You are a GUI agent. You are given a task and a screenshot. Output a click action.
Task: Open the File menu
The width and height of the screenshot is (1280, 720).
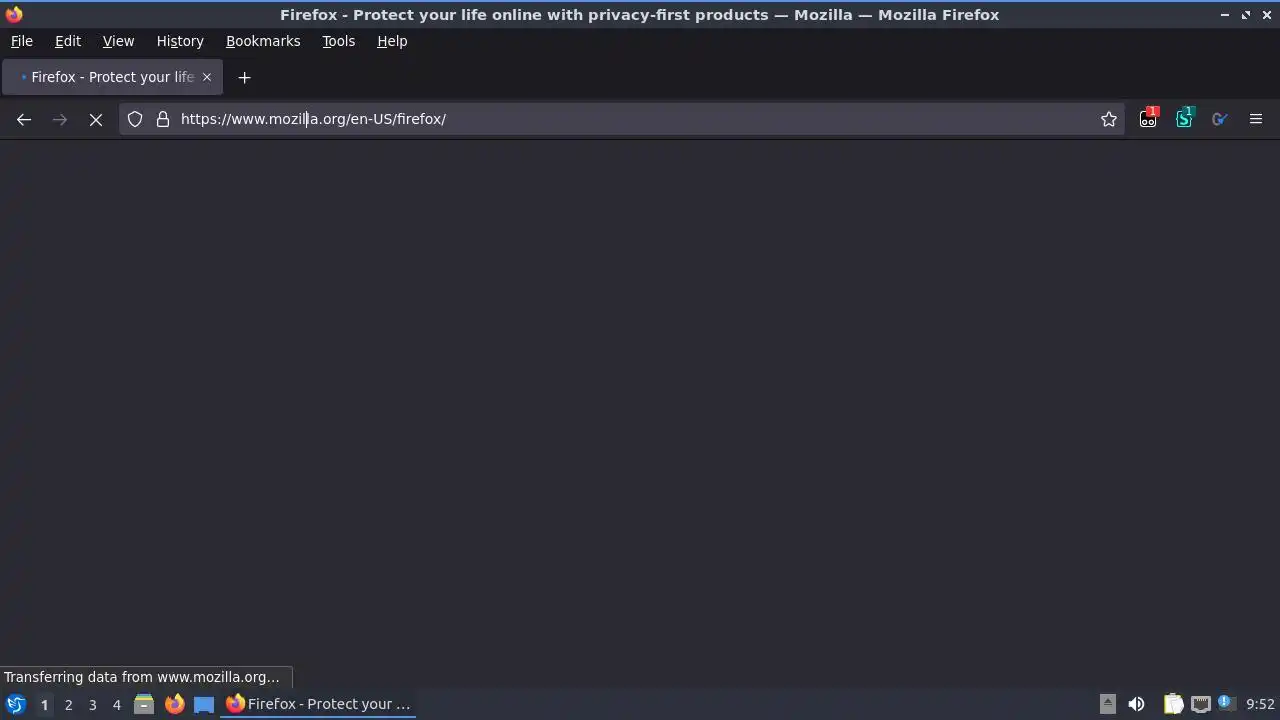pyautogui.click(x=21, y=41)
